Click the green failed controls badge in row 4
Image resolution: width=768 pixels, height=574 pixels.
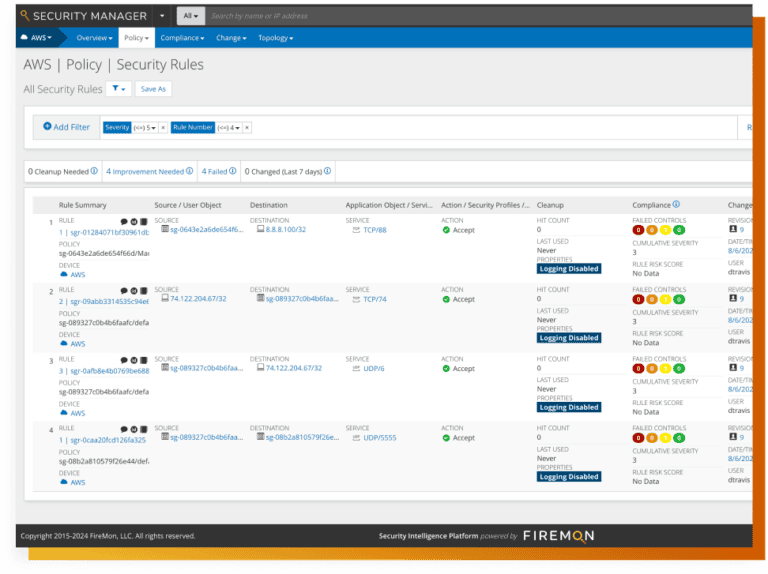[x=679, y=438]
